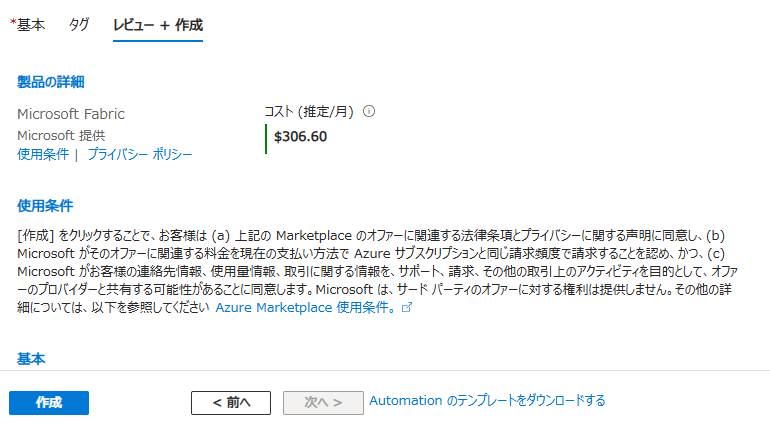Click the info icon beside コスト (推定/月)
This screenshot has height=443, width=770.
369,111
